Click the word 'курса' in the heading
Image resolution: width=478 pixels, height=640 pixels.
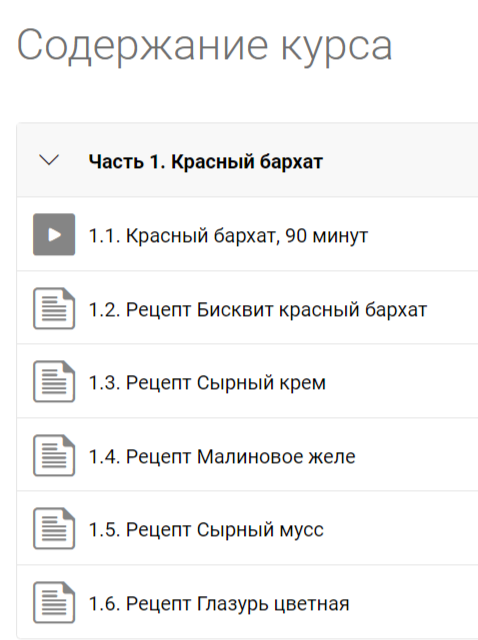(337, 46)
